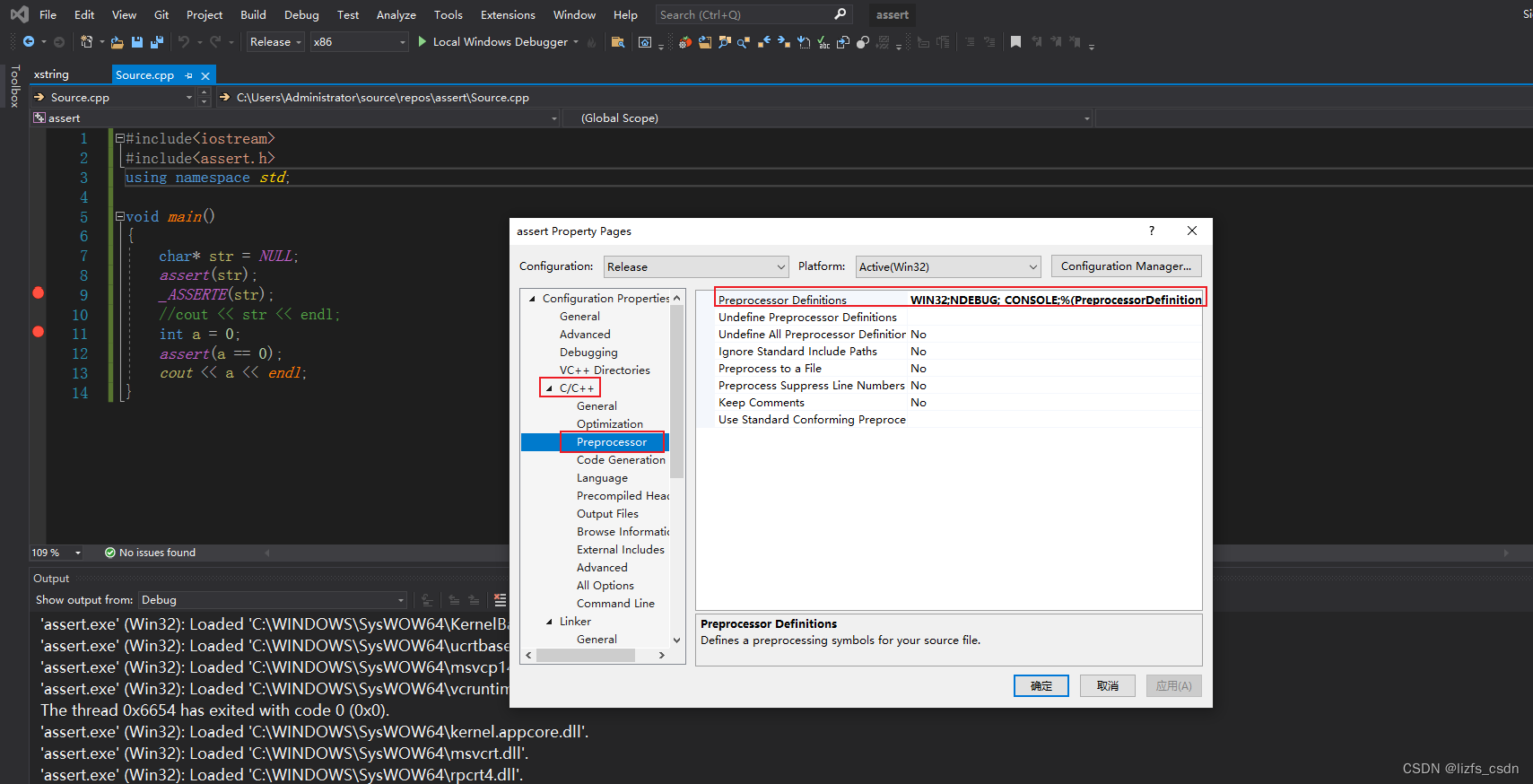The image size is (1533, 784).
Task: Click the New Project toolbar icon
Action: (86, 42)
